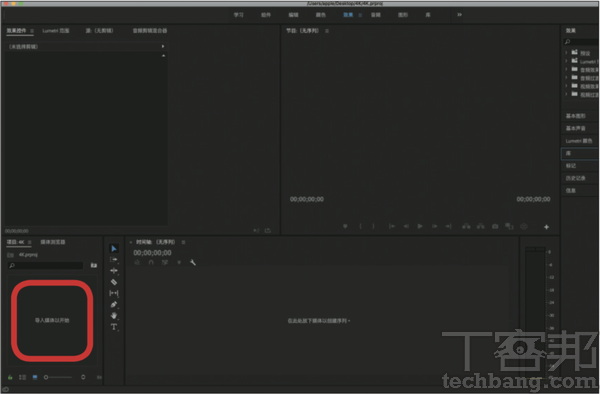Open the 源: (无剪辑) tab

pyautogui.click(x=99, y=31)
